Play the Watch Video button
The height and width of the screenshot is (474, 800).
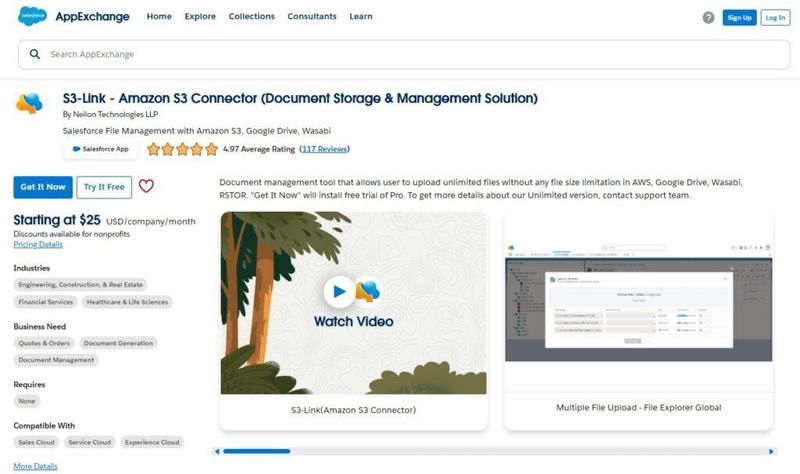click(339, 291)
